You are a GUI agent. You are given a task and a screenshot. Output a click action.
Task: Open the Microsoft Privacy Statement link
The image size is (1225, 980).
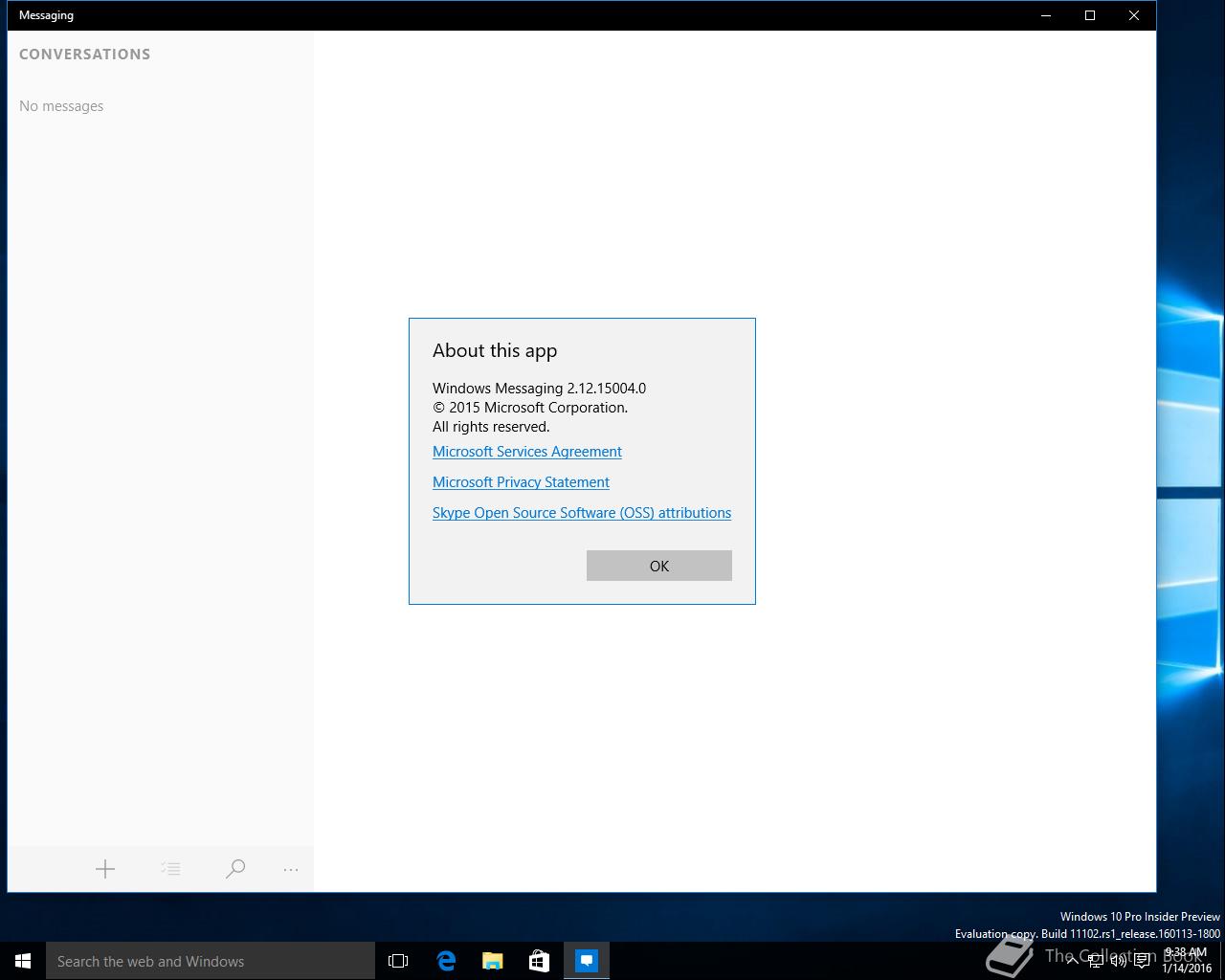(521, 482)
